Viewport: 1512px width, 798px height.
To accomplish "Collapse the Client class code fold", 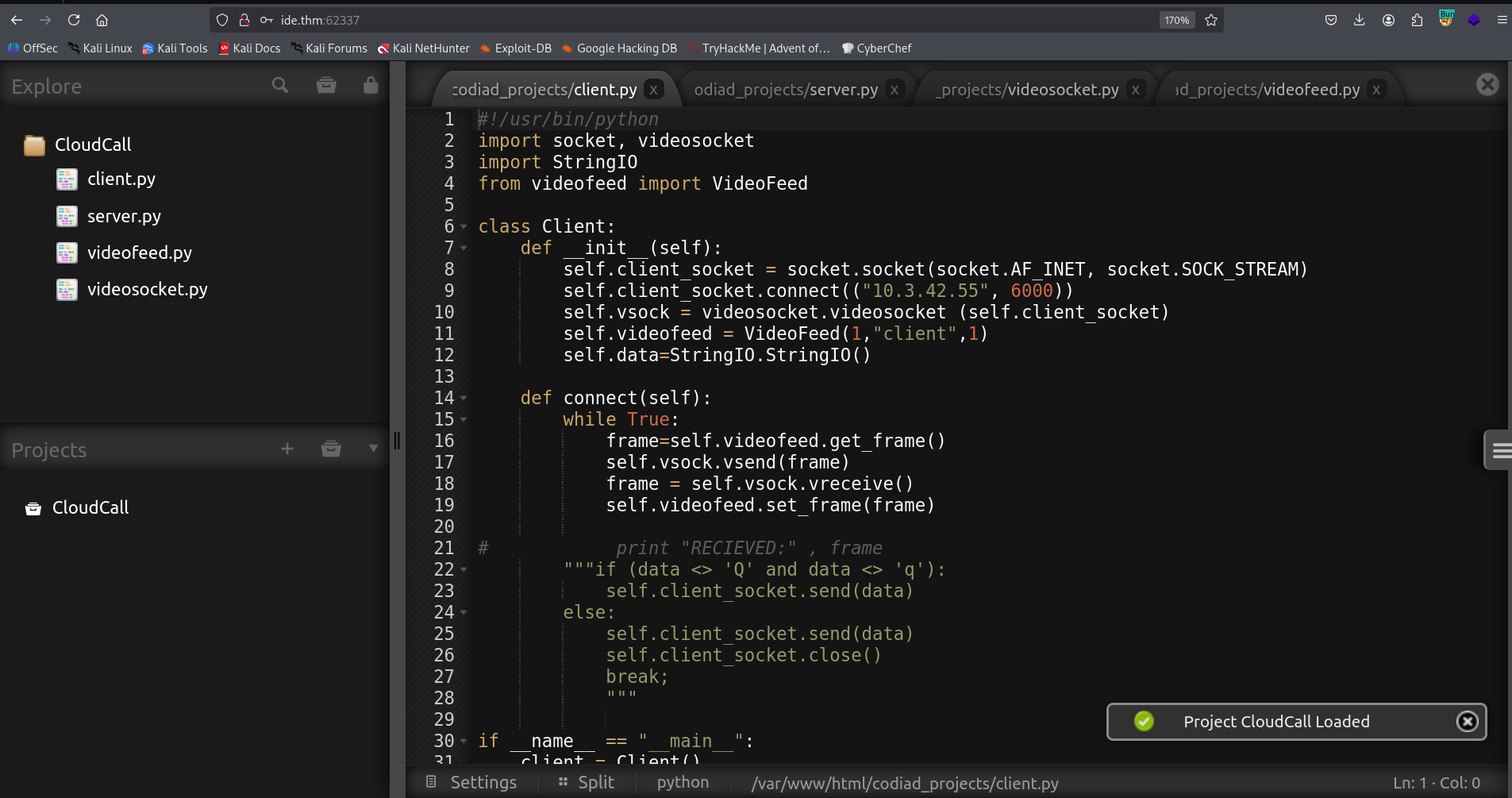I will pyautogui.click(x=463, y=226).
